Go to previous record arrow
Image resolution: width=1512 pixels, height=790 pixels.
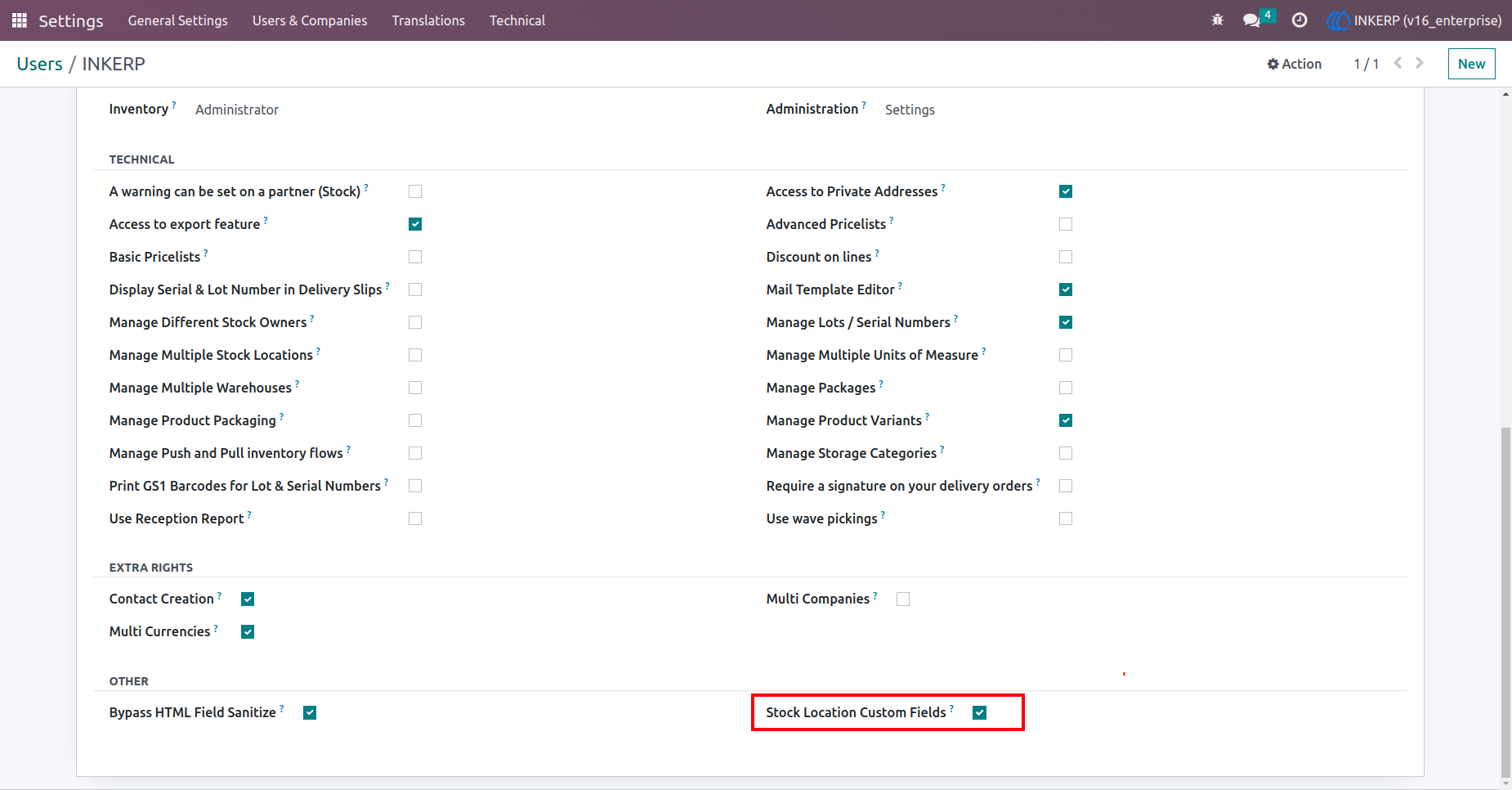click(1398, 63)
